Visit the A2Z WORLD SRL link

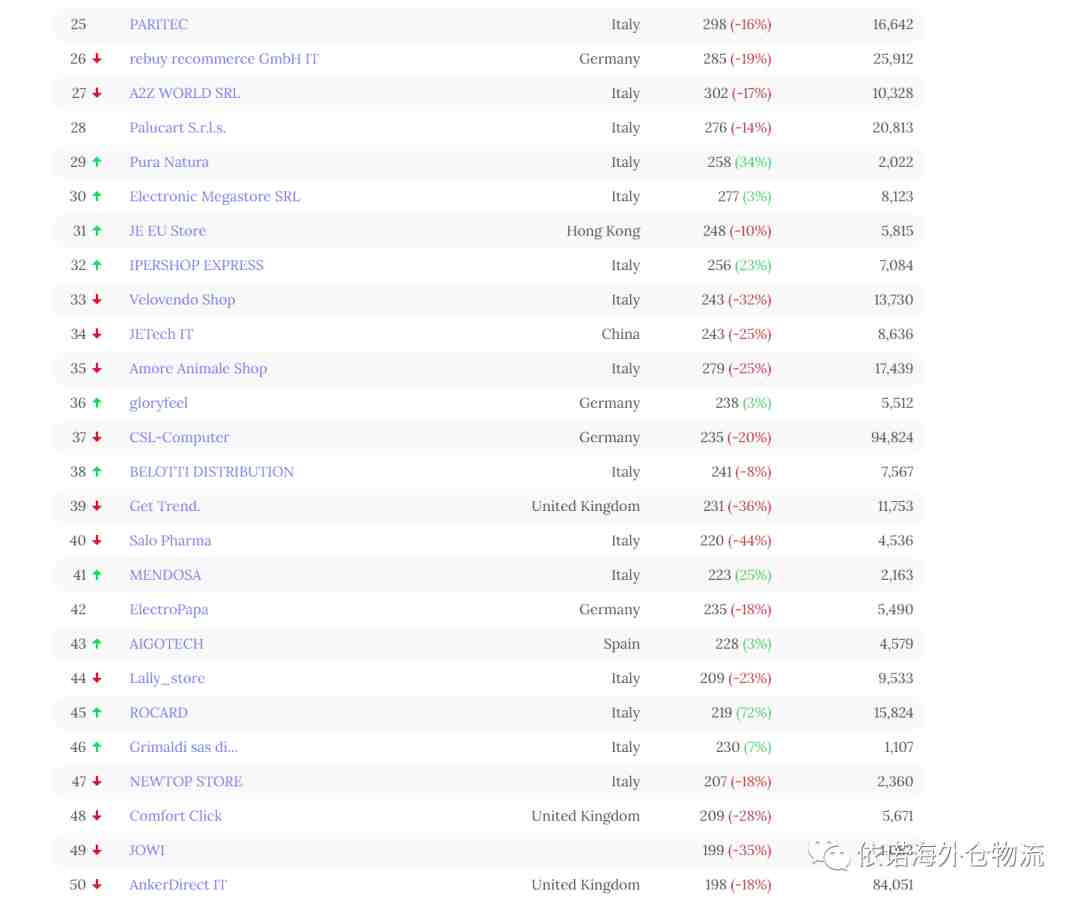[185, 94]
